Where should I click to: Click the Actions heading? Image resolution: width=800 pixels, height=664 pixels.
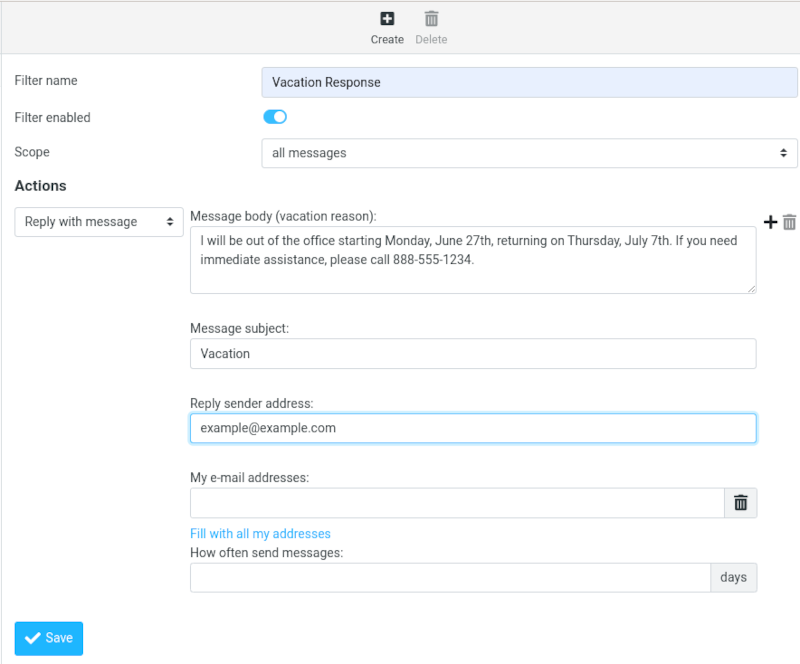click(40, 186)
